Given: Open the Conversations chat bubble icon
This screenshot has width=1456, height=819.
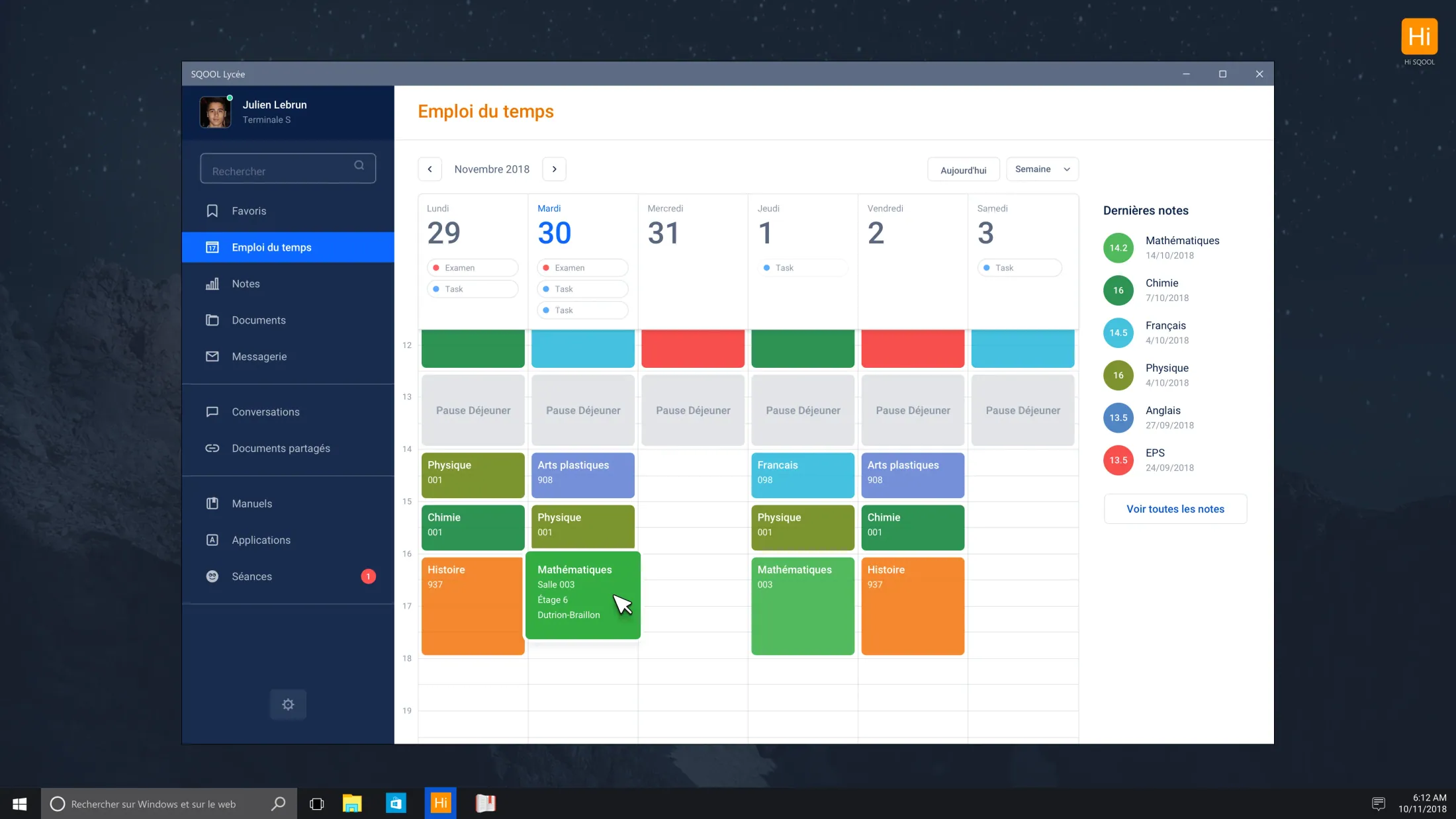Looking at the screenshot, I should click(x=212, y=412).
